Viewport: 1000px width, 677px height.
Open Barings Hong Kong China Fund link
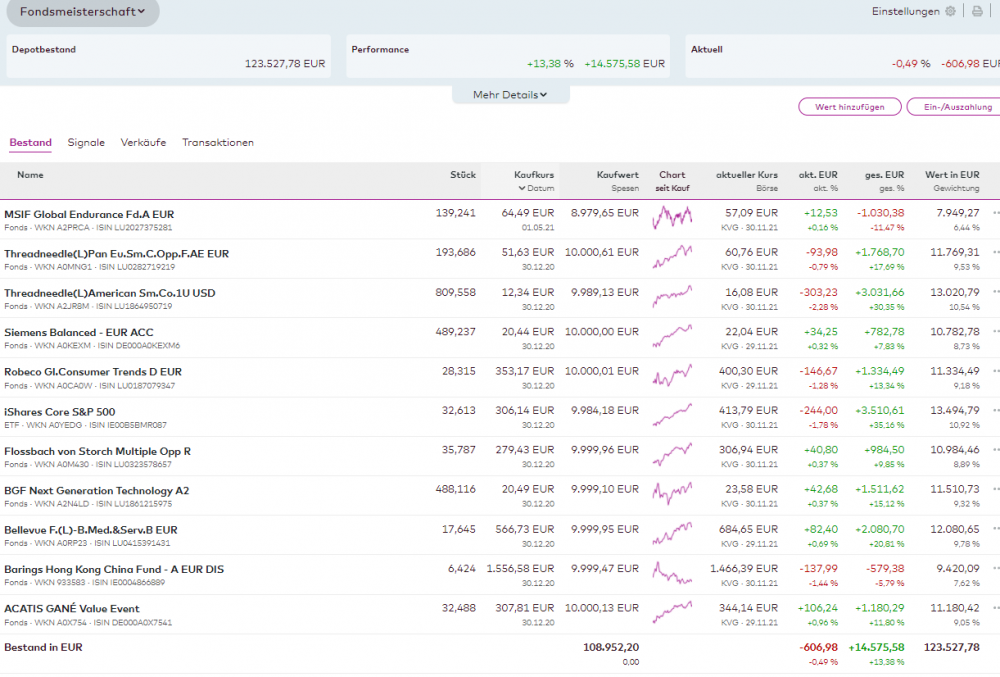point(113,569)
